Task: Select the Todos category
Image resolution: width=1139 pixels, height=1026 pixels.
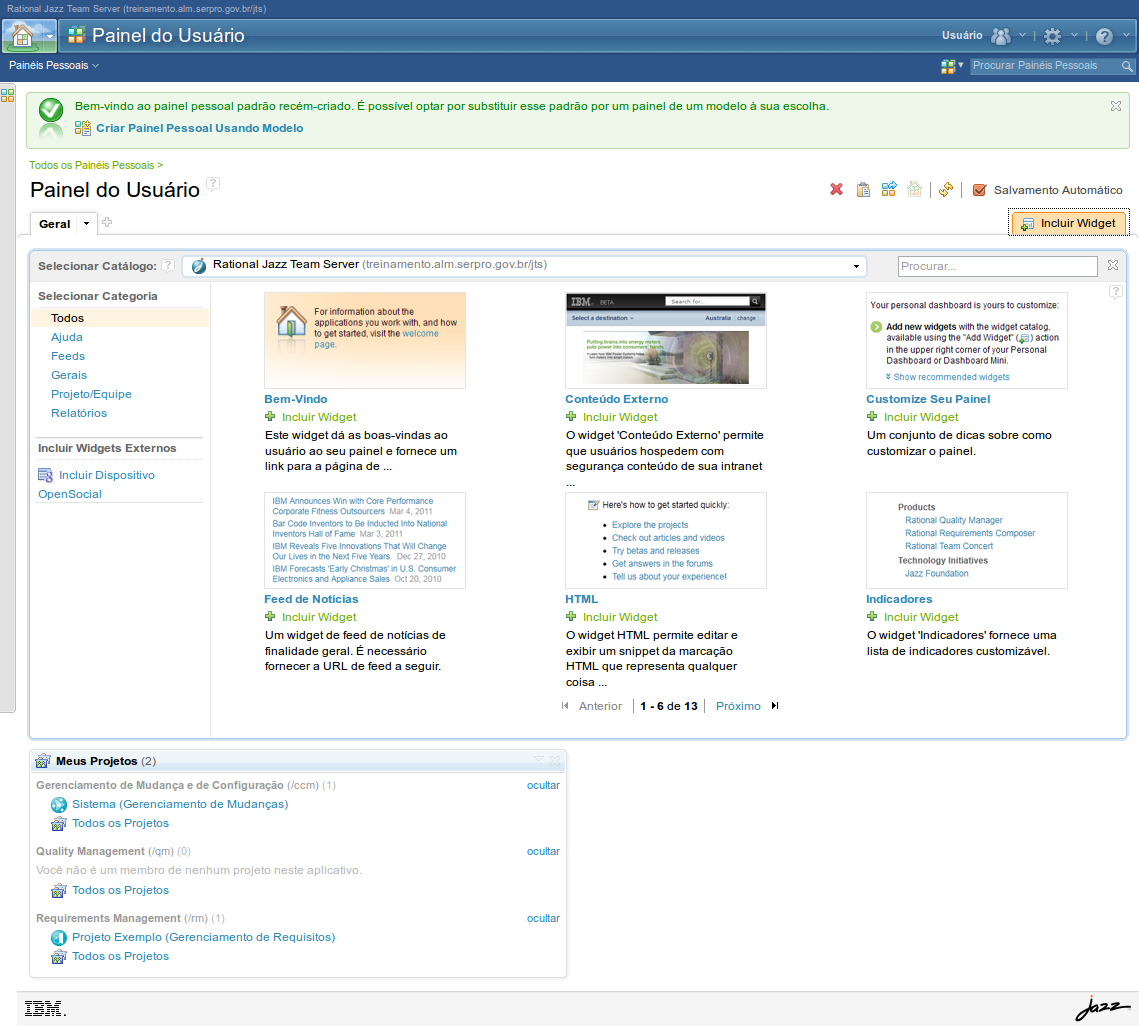Action: coord(68,318)
